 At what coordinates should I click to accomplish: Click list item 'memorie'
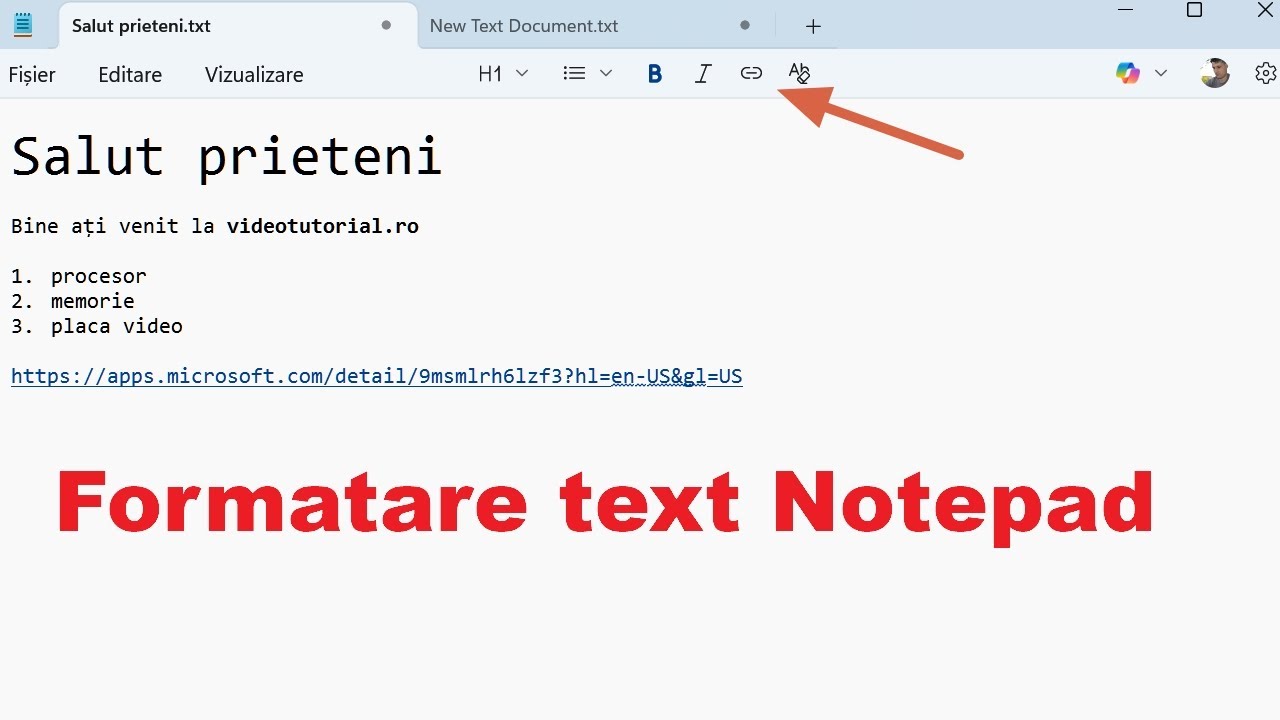pos(93,301)
